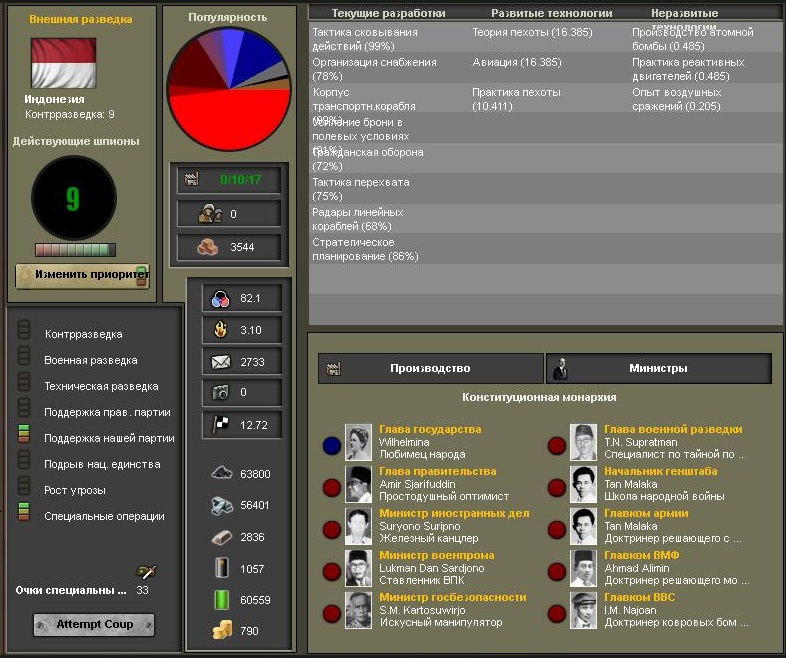This screenshot has width=786, height=658.
Task: Switch to the Производство tab
Action: (430, 368)
